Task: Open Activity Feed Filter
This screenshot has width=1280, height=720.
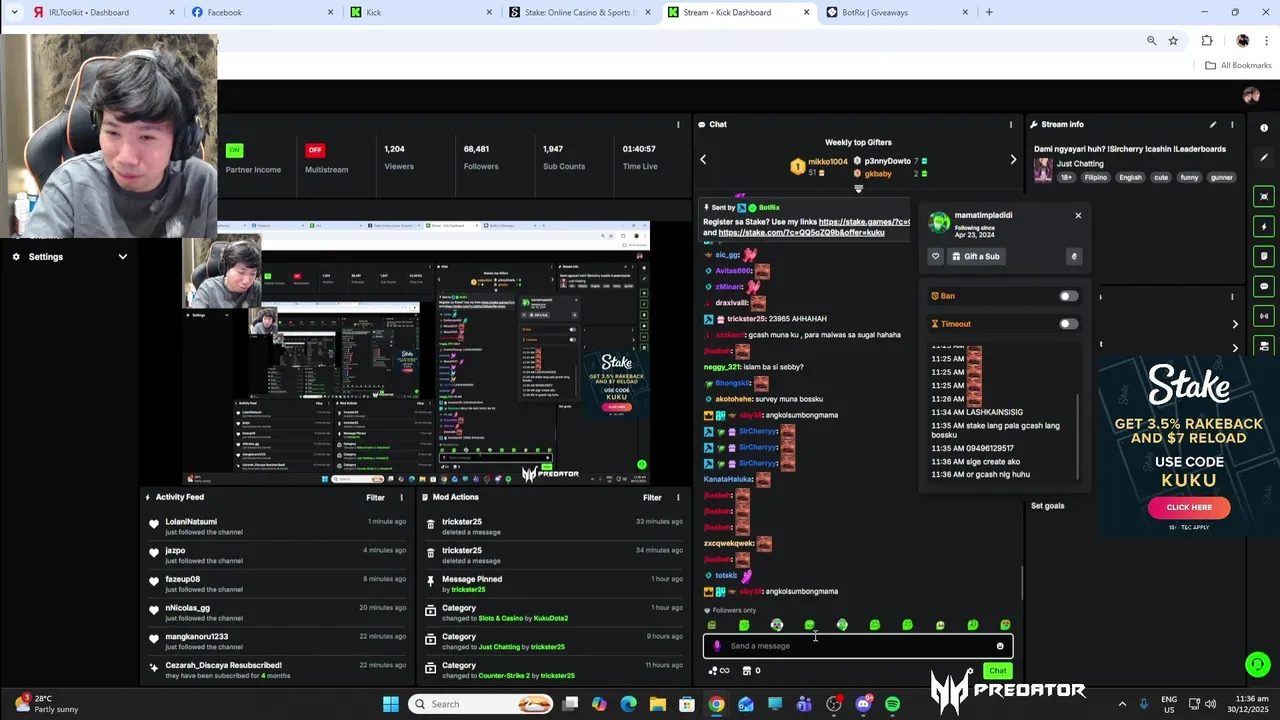Action: pyautogui.click(x=375, y=498)
